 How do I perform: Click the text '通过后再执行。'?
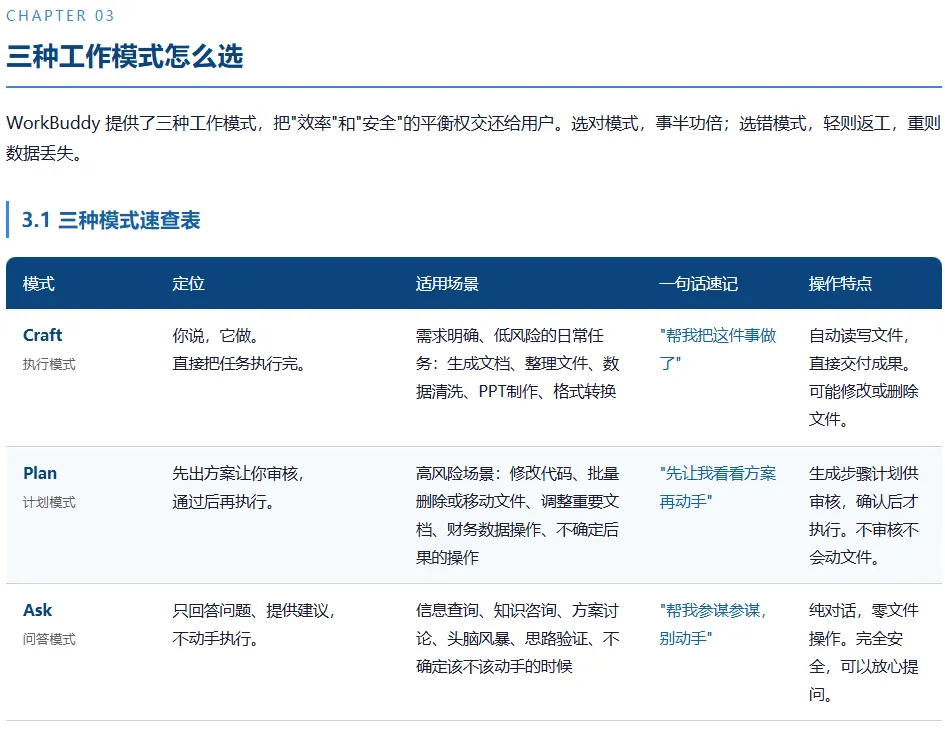[x=224, y=501]
